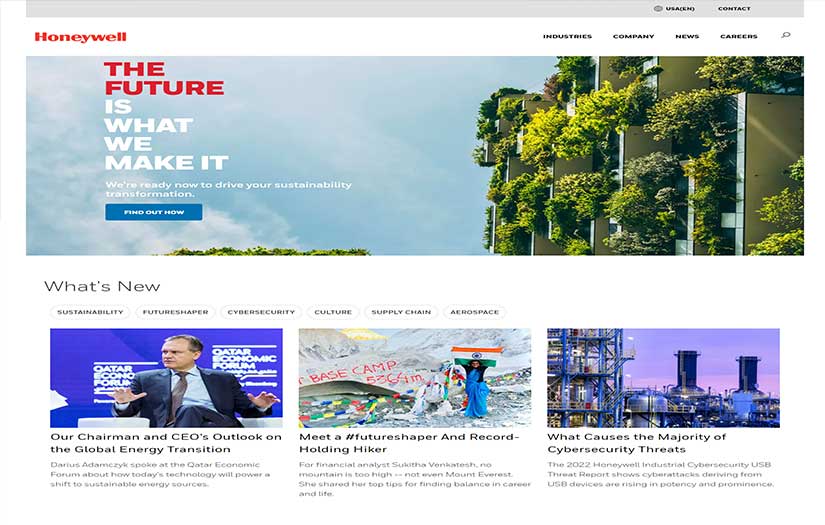Click 'We're ready now to drive' hero subtitle
The image size is (825, 525).
point(228,189)
